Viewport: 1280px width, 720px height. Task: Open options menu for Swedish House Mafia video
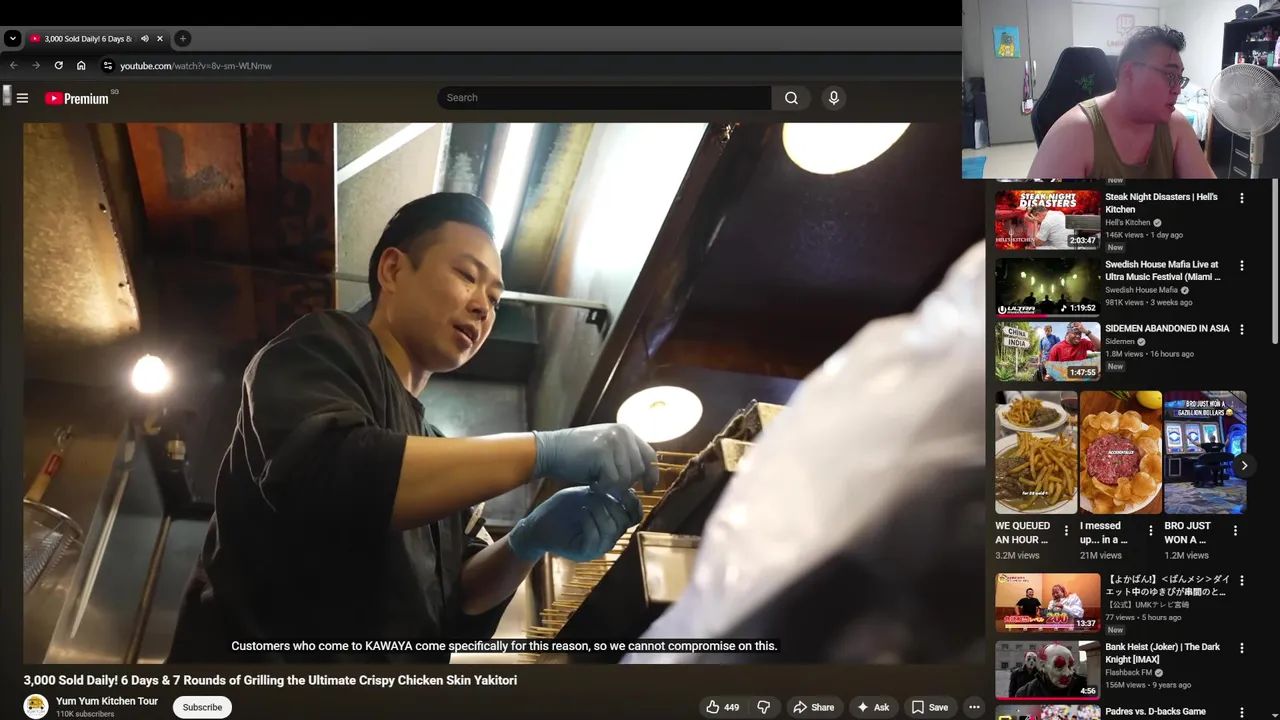(1242, 266)
